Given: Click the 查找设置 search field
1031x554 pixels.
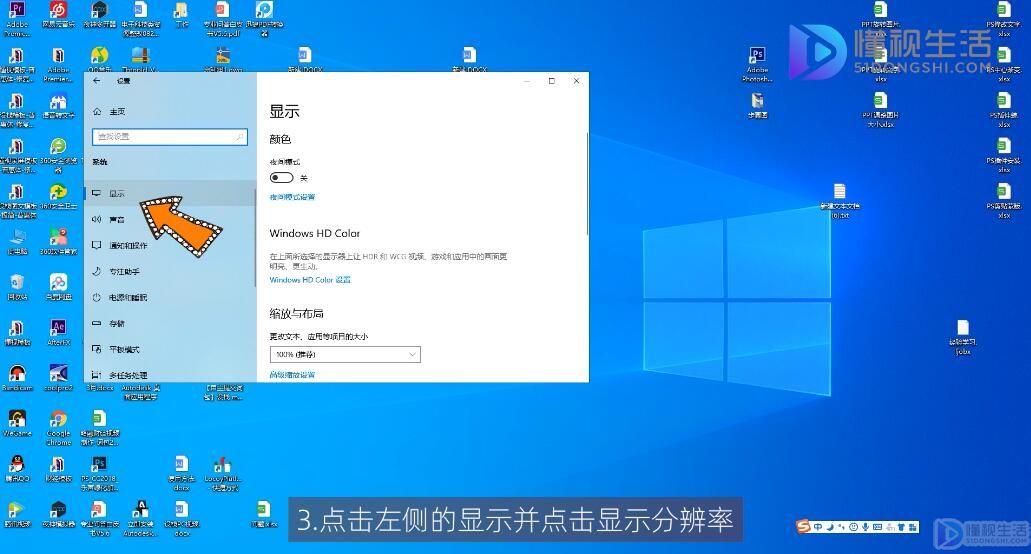Looking at the screenshot, I should pyautogui.click(x=170, y=136).
